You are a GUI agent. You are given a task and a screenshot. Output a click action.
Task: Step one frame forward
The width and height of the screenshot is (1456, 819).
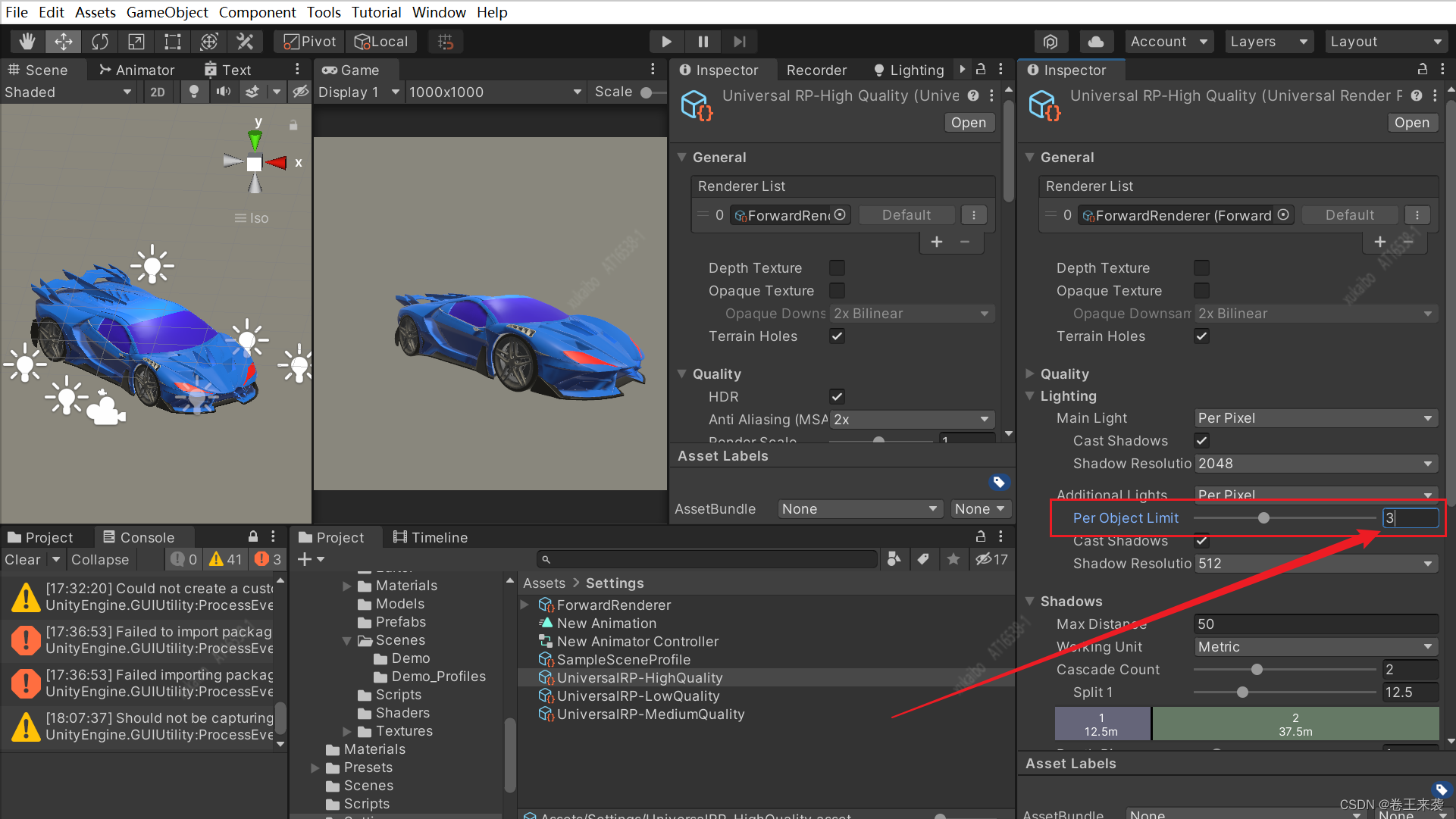pyautogui.click(x=740, y=42)
